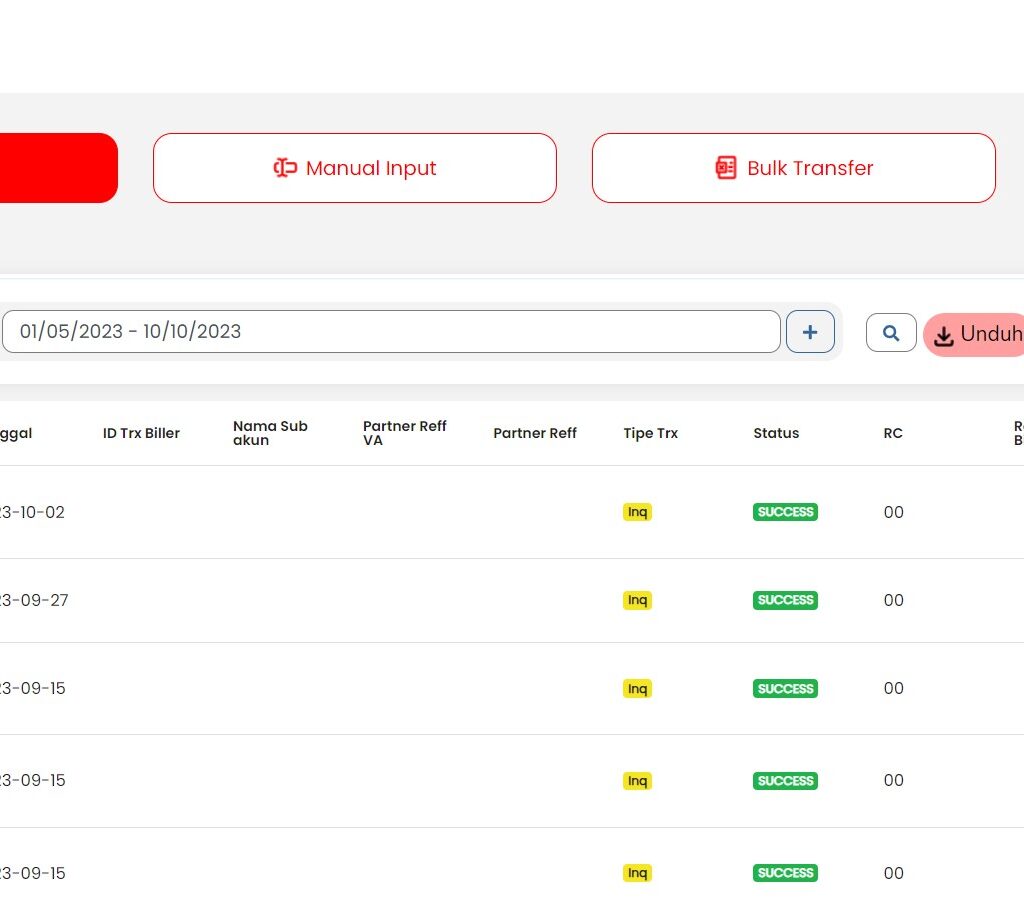Click the Status column header

tap(776, 433)
